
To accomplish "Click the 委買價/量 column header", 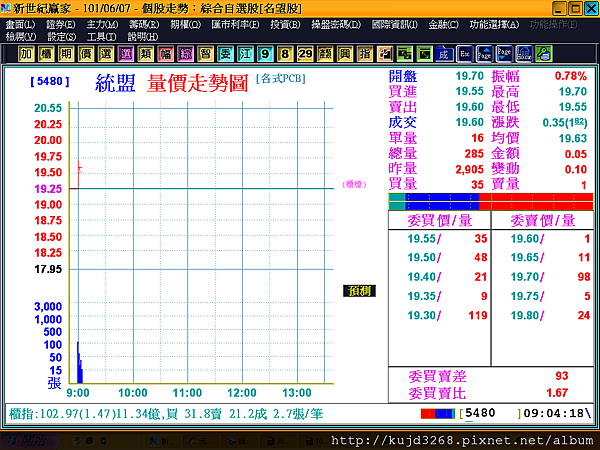I will [440, 220].
